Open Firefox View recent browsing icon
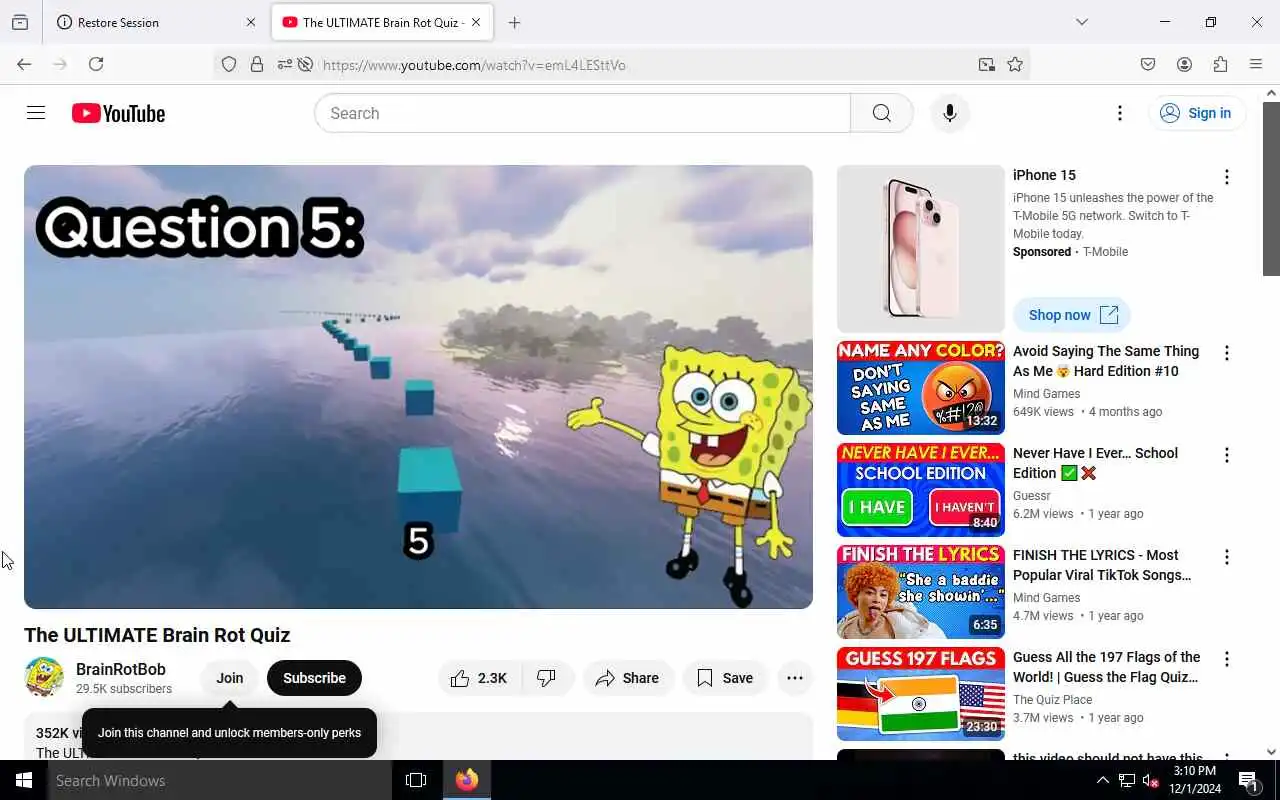 20,22
